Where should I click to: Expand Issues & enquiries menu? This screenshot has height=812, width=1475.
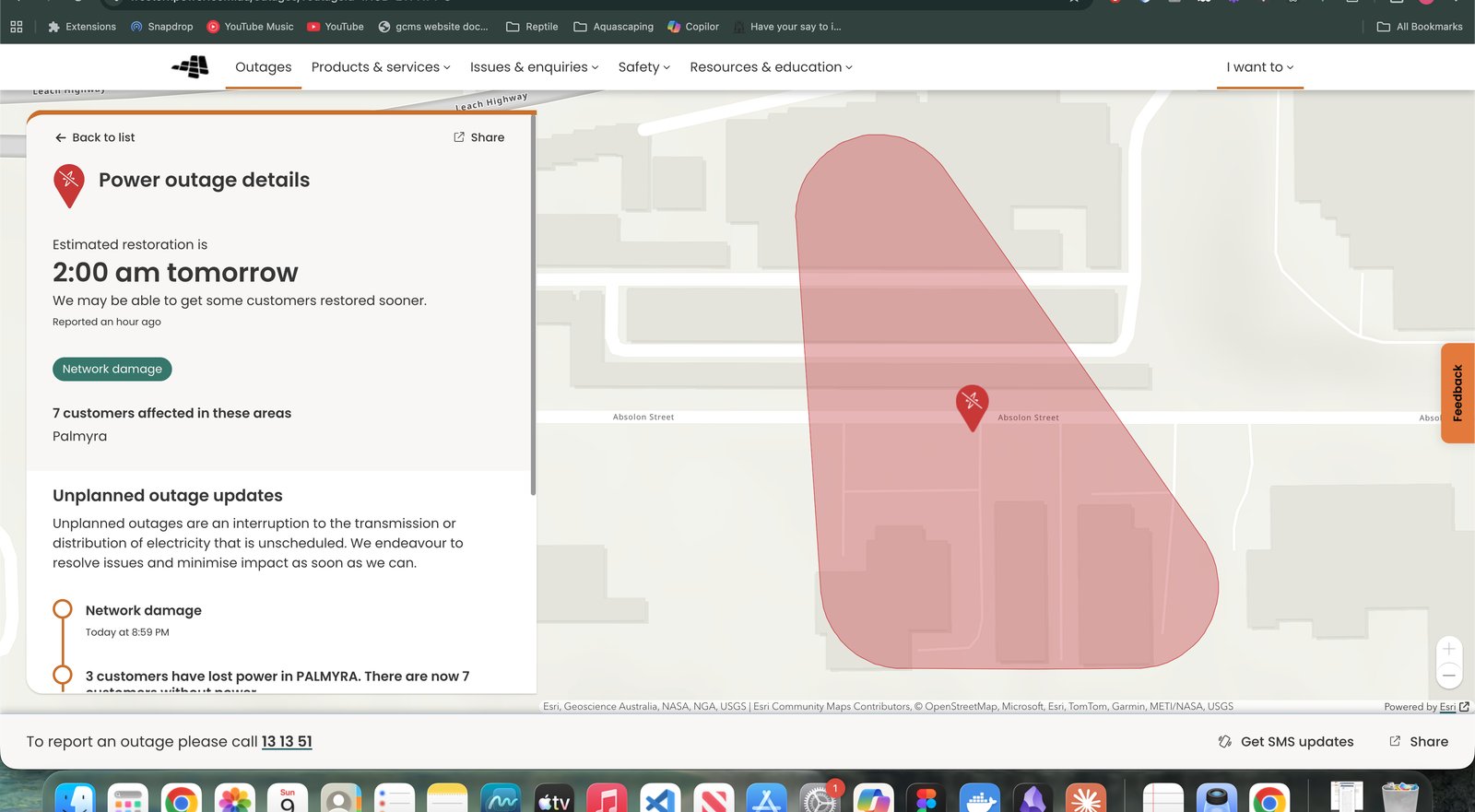[x=535, y=67]
